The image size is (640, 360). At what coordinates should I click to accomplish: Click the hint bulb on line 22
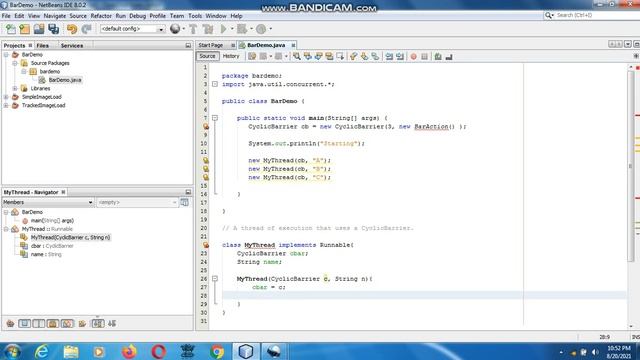point(206,245)
